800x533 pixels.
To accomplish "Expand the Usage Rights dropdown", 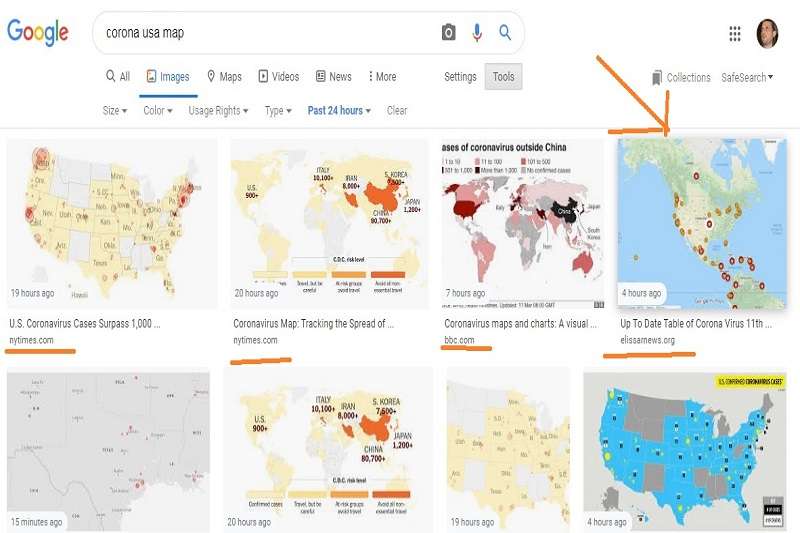I will pyautogui.click(x=218, y=110).
